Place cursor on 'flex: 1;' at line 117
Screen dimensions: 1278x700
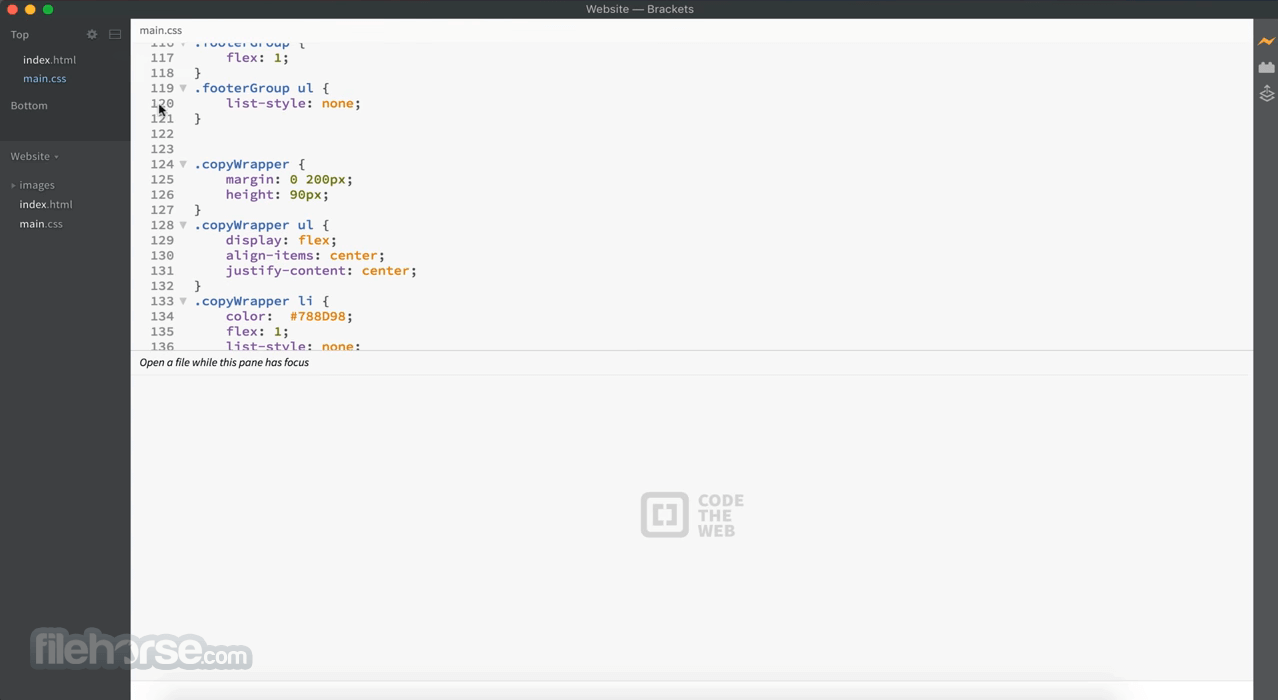click(257, 58)
